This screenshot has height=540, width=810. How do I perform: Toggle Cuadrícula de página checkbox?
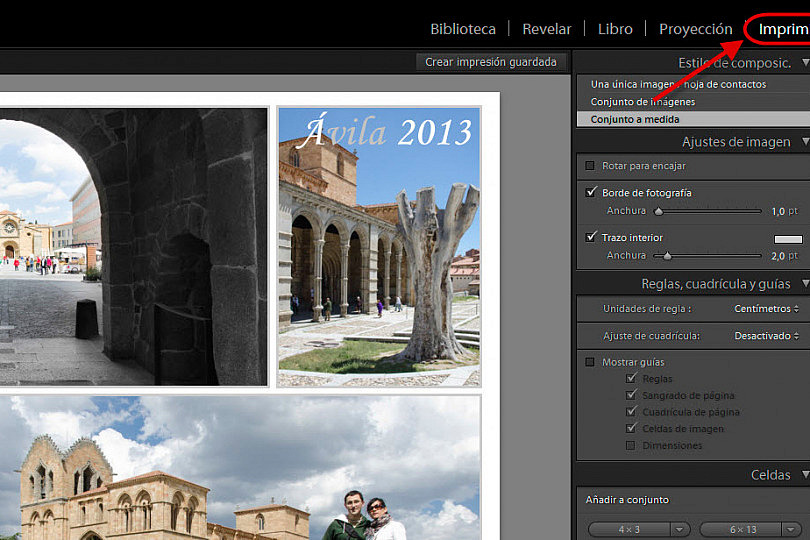(631, 411)
